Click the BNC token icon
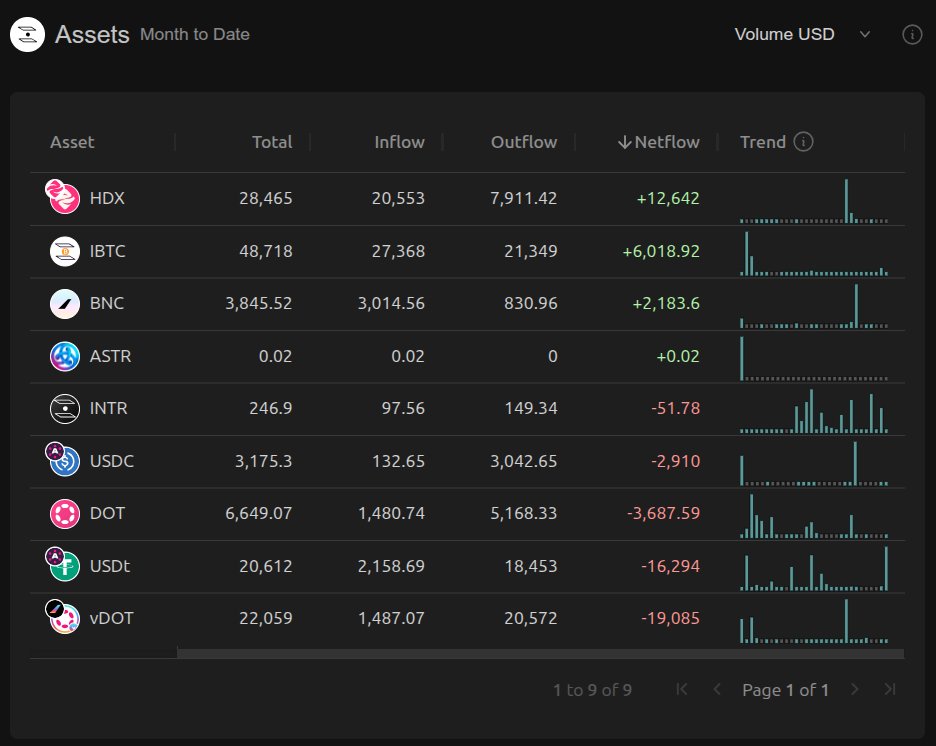This screenshot has width=936, height=746. (x=64, y=304)
